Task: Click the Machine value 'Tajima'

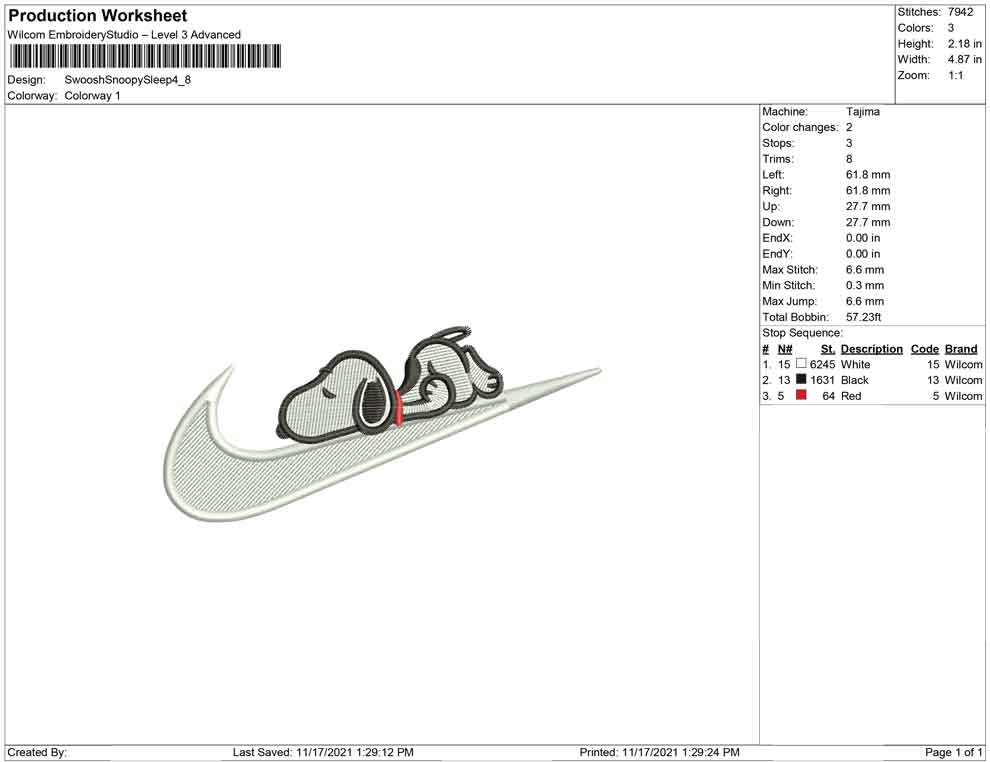Action: (x=862, y=112)
